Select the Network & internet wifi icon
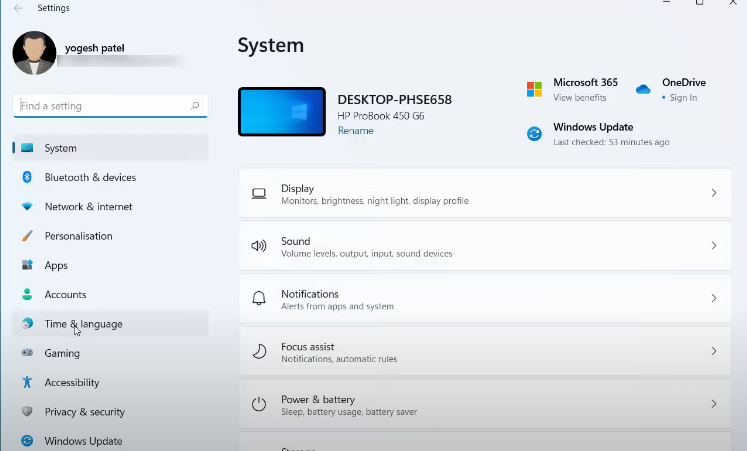 tap(27, 207)
